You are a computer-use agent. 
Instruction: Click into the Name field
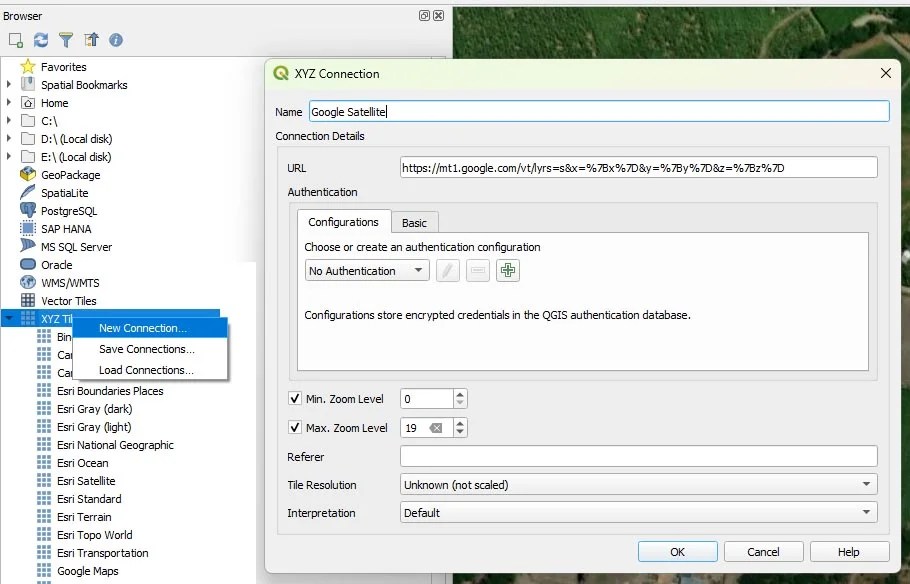(x=599, y=111)
